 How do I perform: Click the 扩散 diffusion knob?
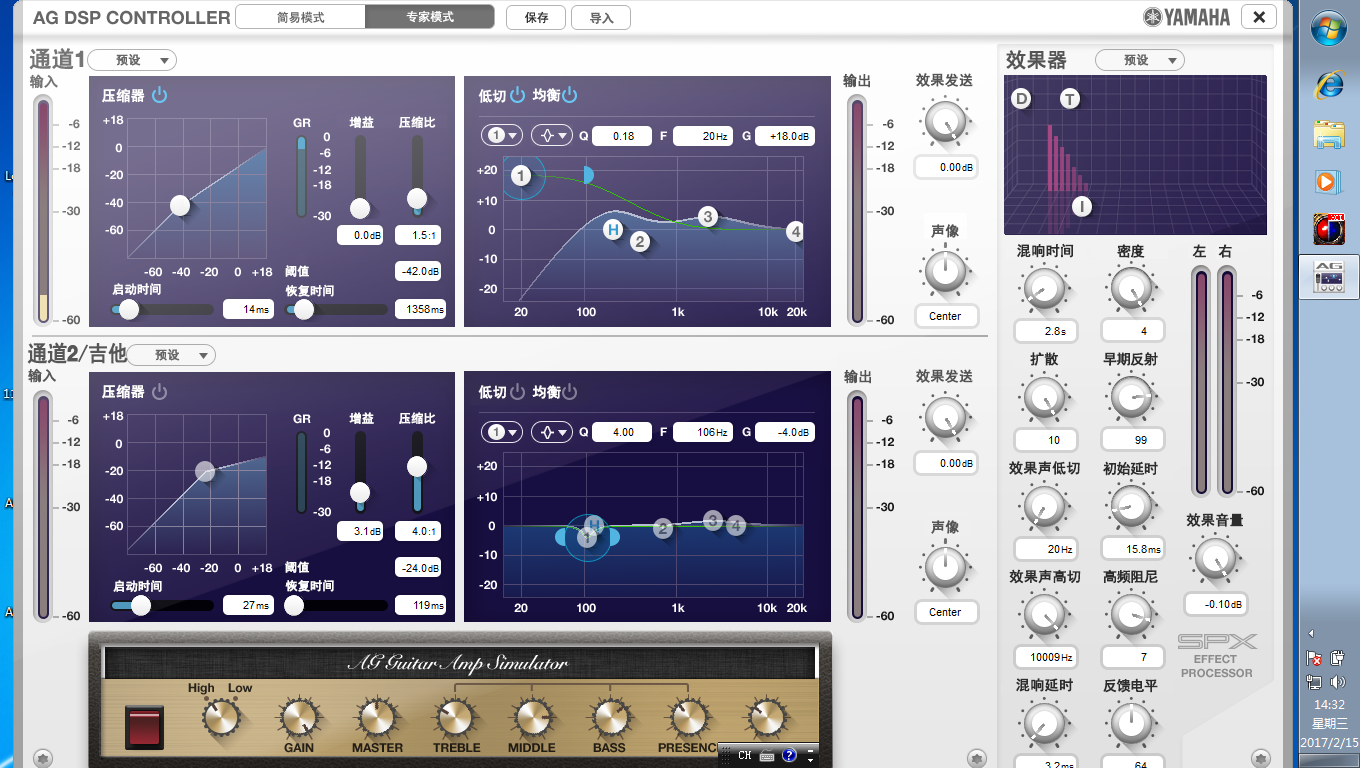click(1044, 398)
